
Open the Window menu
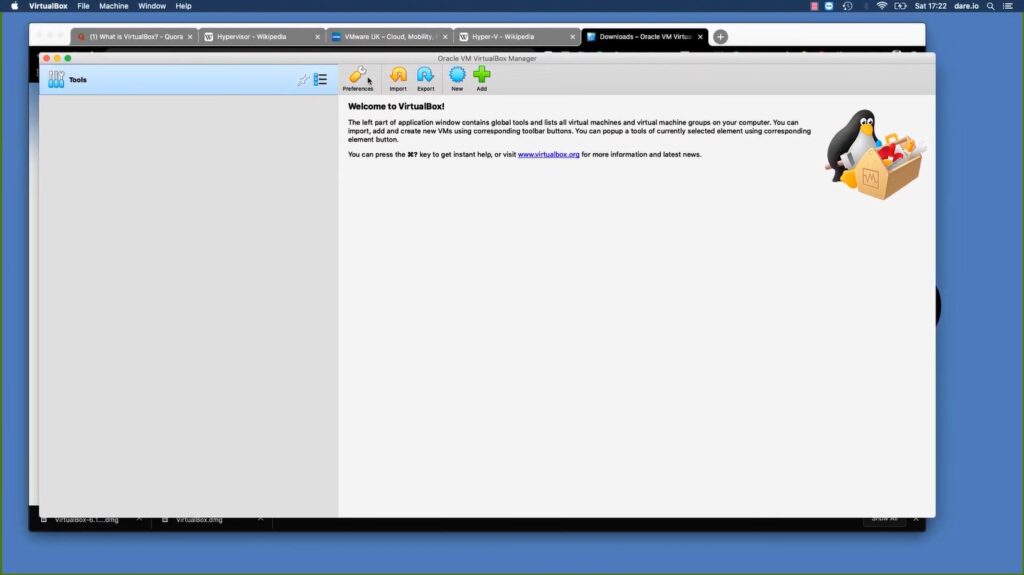click(x=152, y=6)
